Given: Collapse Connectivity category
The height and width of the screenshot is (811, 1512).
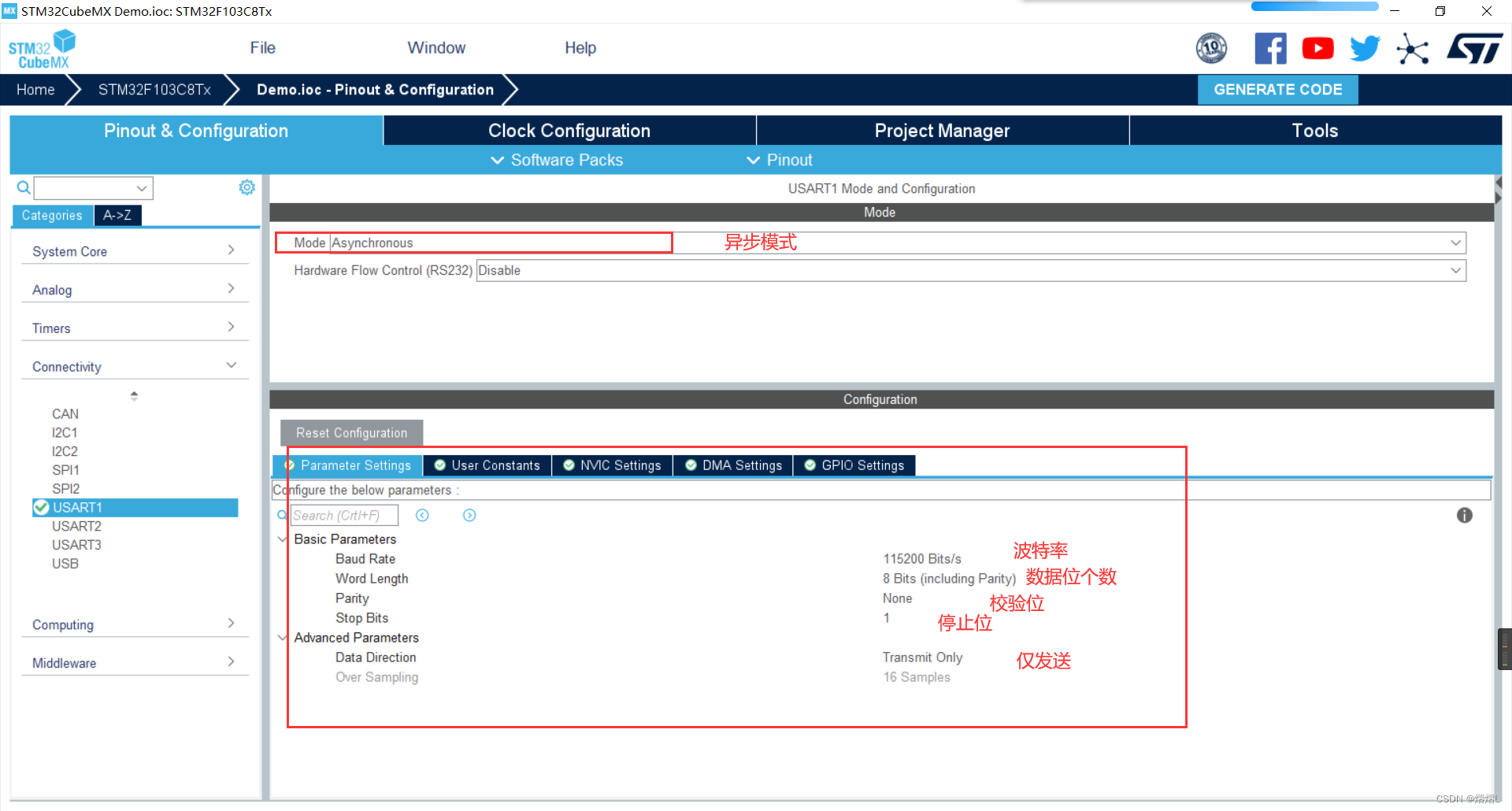Looking at the screenshot, I should pos(134,367).
